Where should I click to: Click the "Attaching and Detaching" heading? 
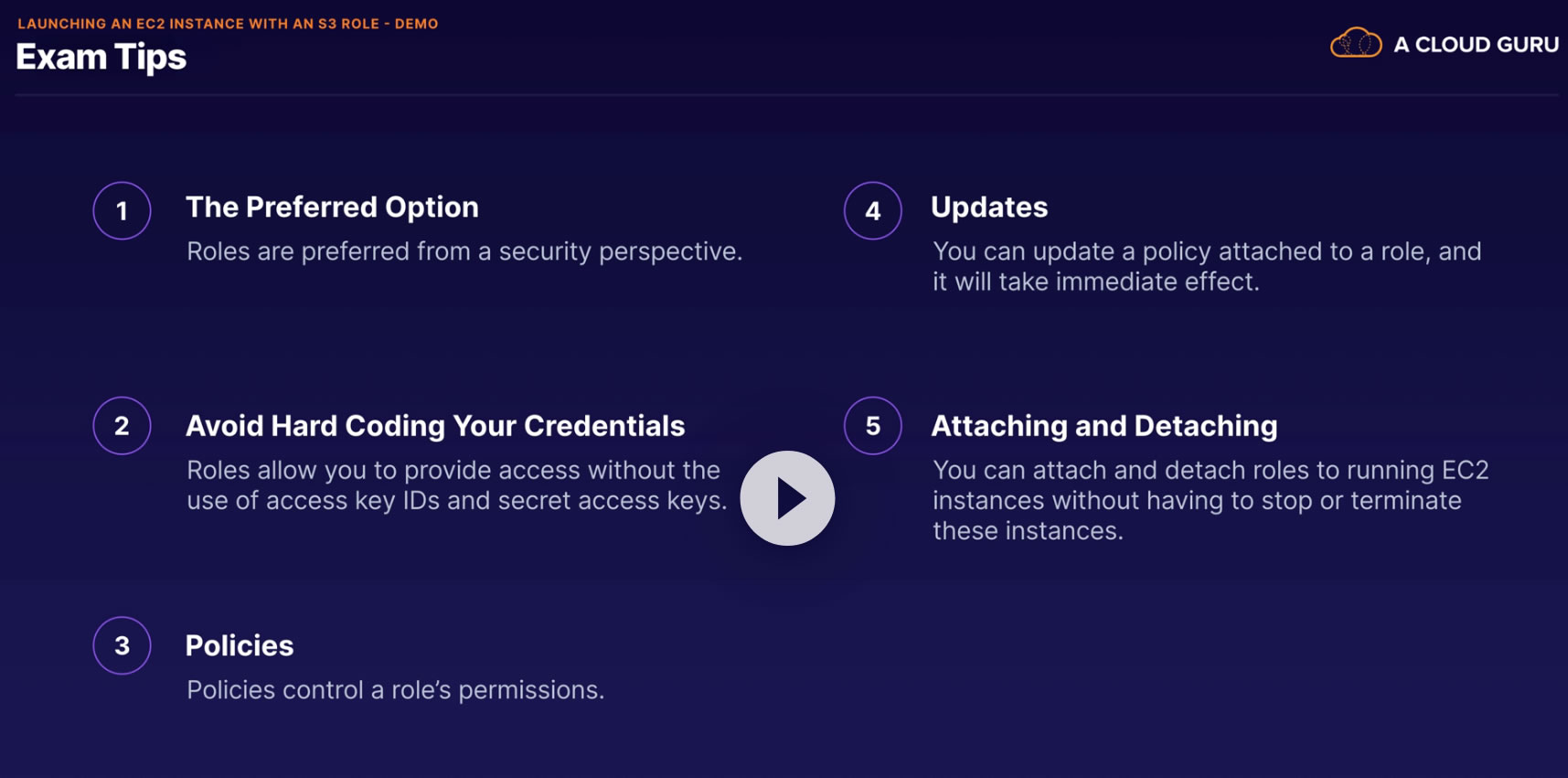click(x=1104, y=426)
